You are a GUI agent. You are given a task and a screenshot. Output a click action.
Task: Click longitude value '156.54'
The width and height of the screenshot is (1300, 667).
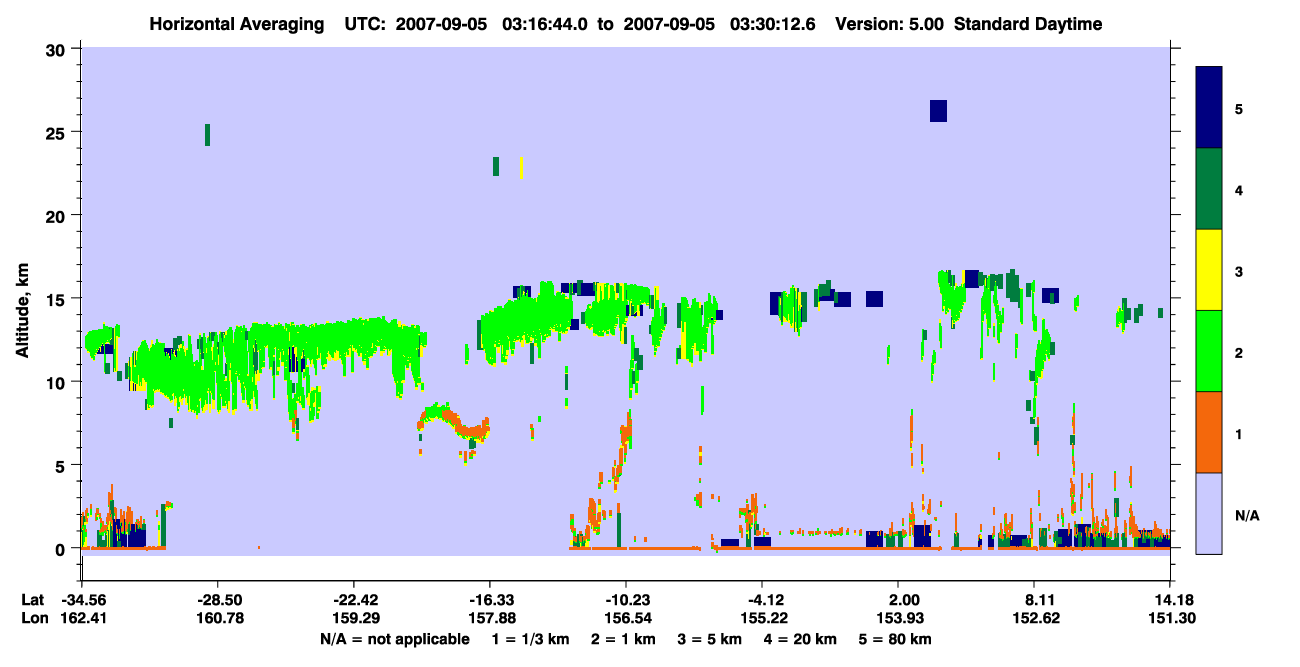627,618
